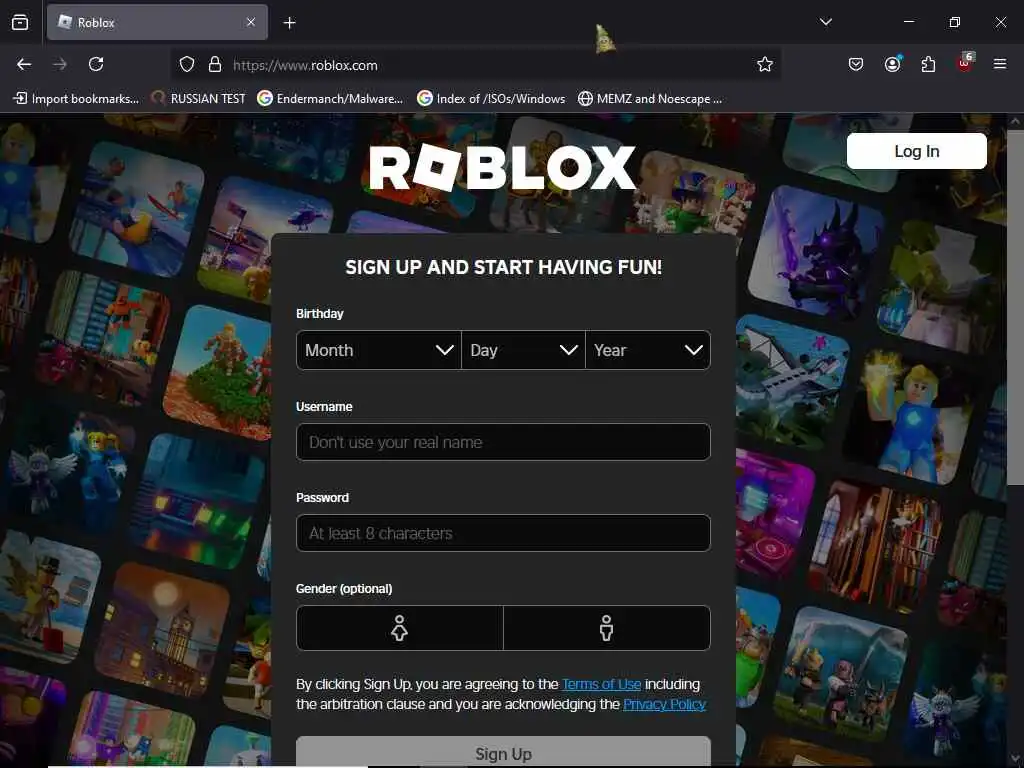Screen dimensions: 1024x768
Task: Close the browser window
Action: click(1000, 22)
